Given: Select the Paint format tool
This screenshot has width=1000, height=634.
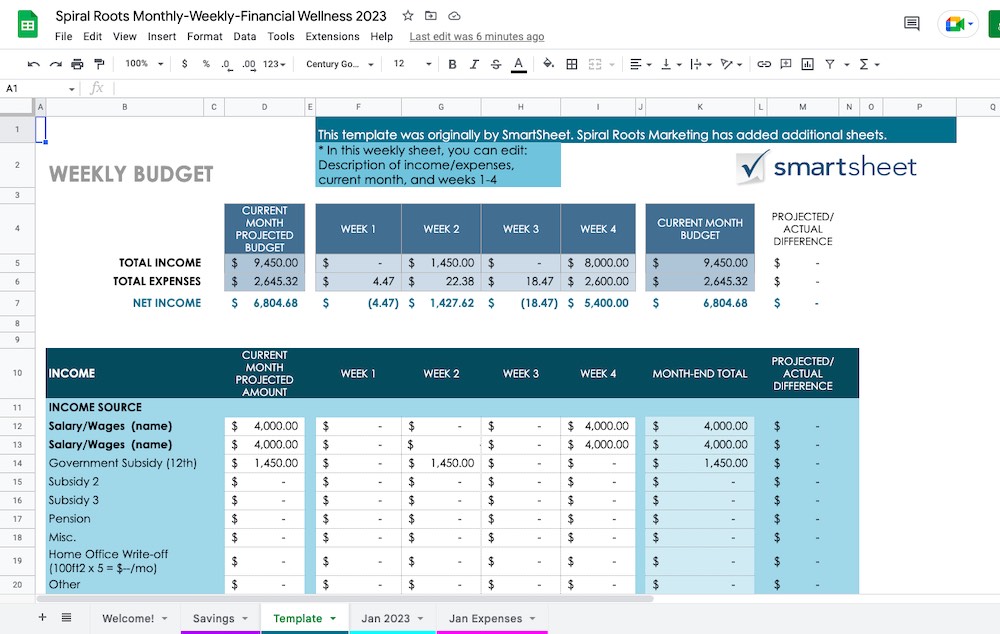Looking at the screenshot, I should (x=98, y=64).
